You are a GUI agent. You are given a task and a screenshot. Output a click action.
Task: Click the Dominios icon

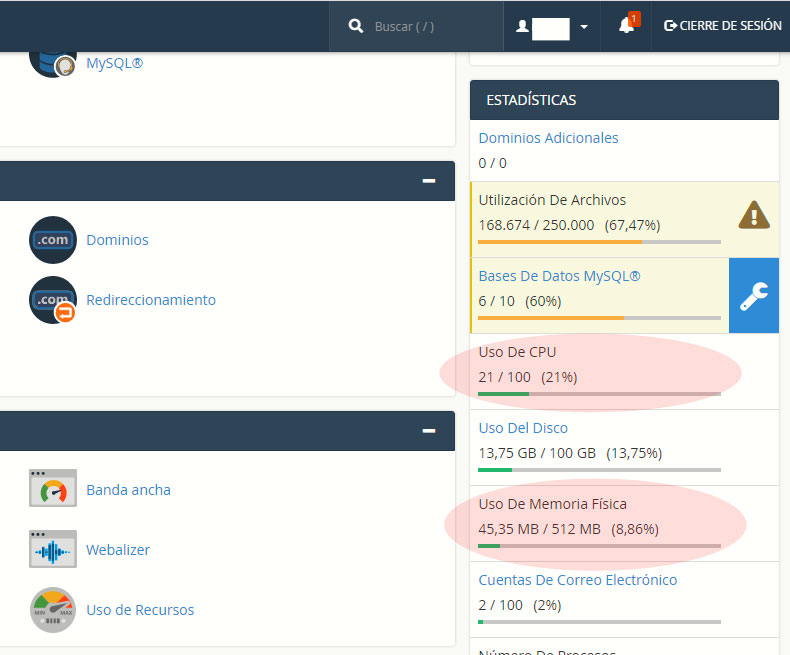[x=53, y=240]
